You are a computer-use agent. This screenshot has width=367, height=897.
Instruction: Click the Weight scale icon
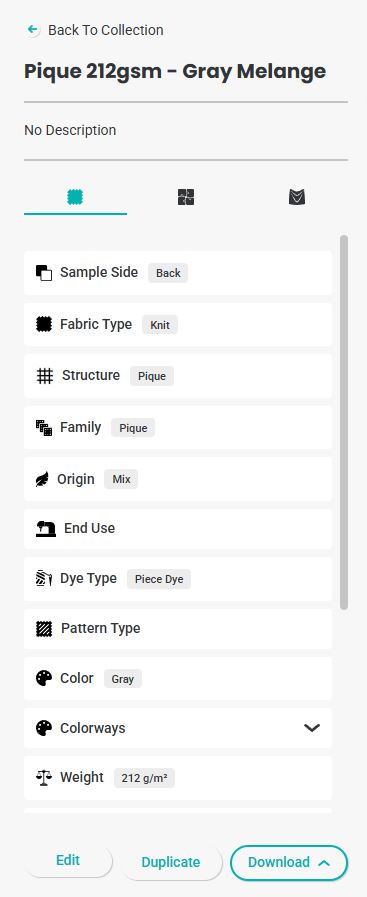(44, 777)
